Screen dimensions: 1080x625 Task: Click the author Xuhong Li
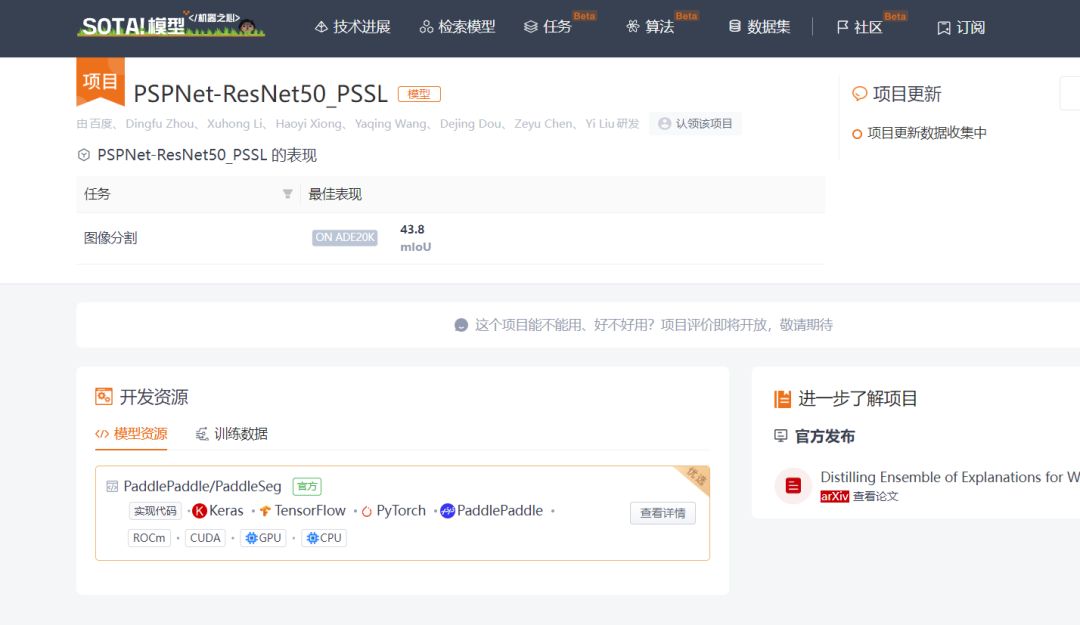click(x=236, y=124)
